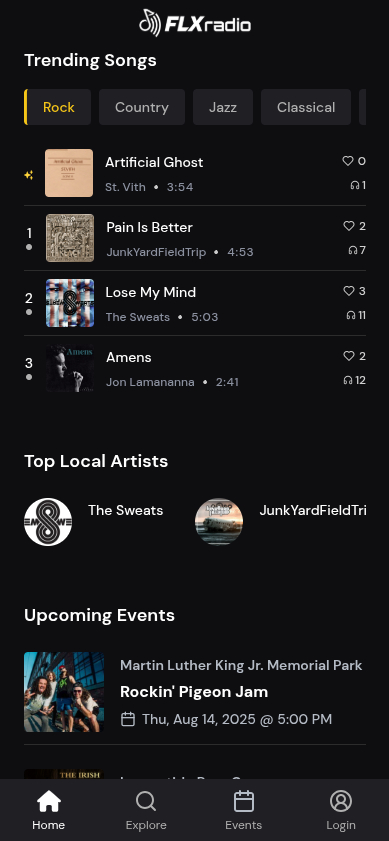The height and width of the screenshot is (841, 389).
Task: Click the Artificial Ghost album cover
Action: tap(69, 173)
